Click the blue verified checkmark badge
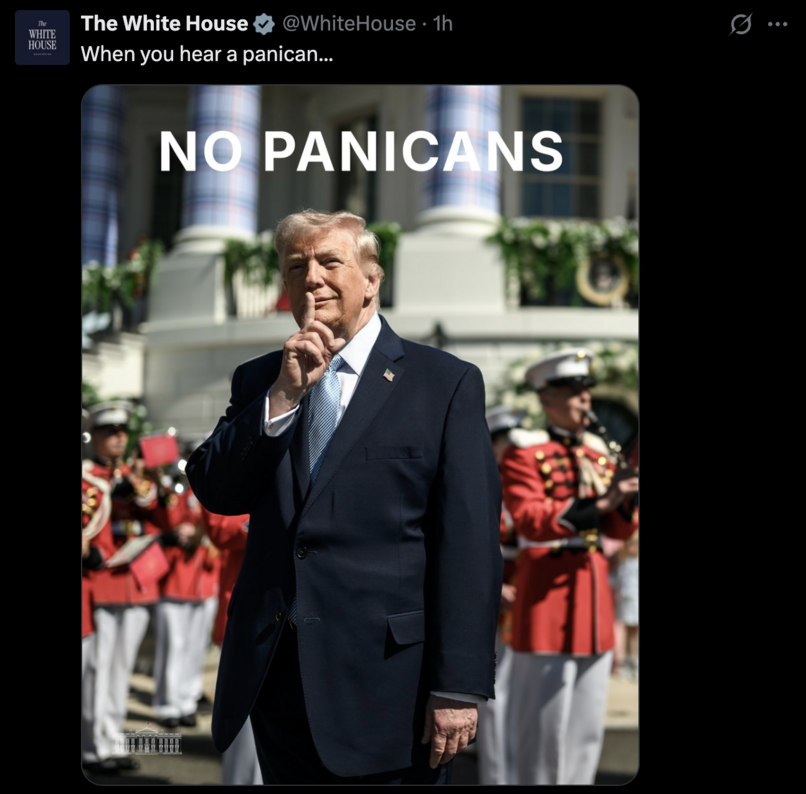The width and height of the screenshot is (806, 794). pos(264,24)
